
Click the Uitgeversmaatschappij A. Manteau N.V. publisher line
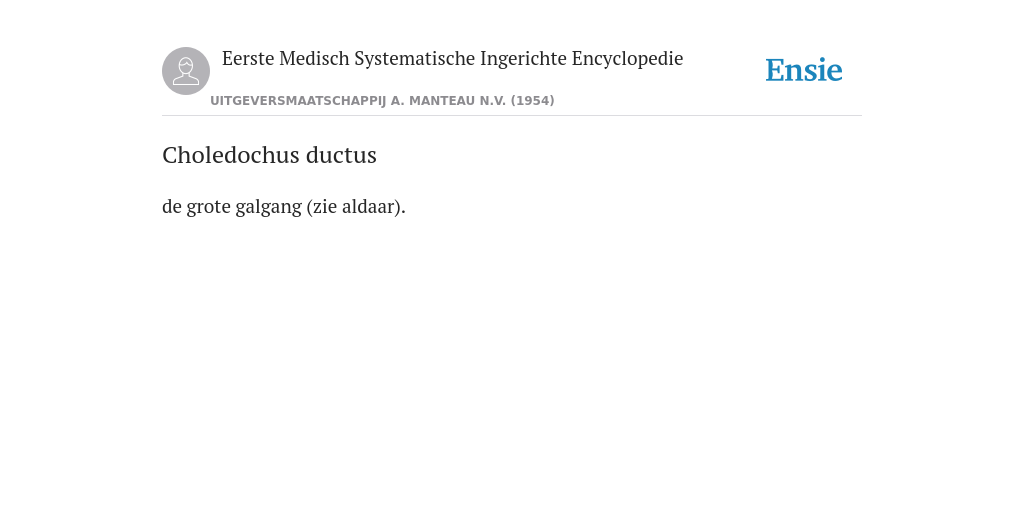(382, 101)
